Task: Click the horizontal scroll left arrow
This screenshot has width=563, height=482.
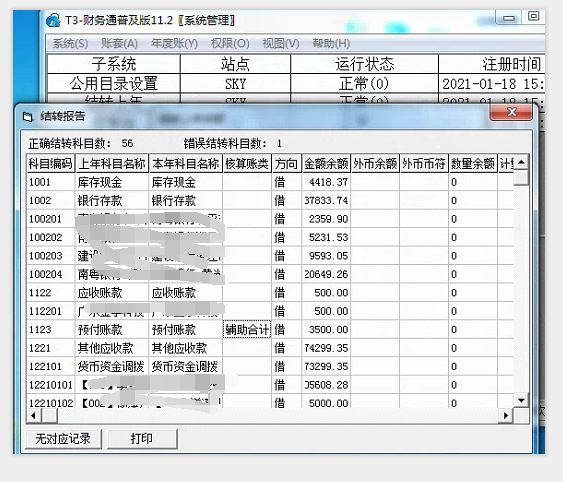Action: pos(34,416)
